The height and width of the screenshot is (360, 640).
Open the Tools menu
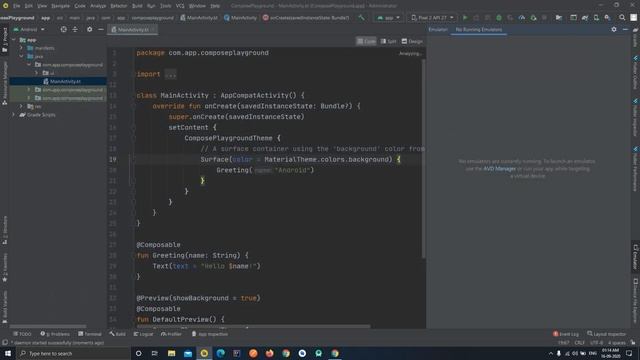[165, 6]
